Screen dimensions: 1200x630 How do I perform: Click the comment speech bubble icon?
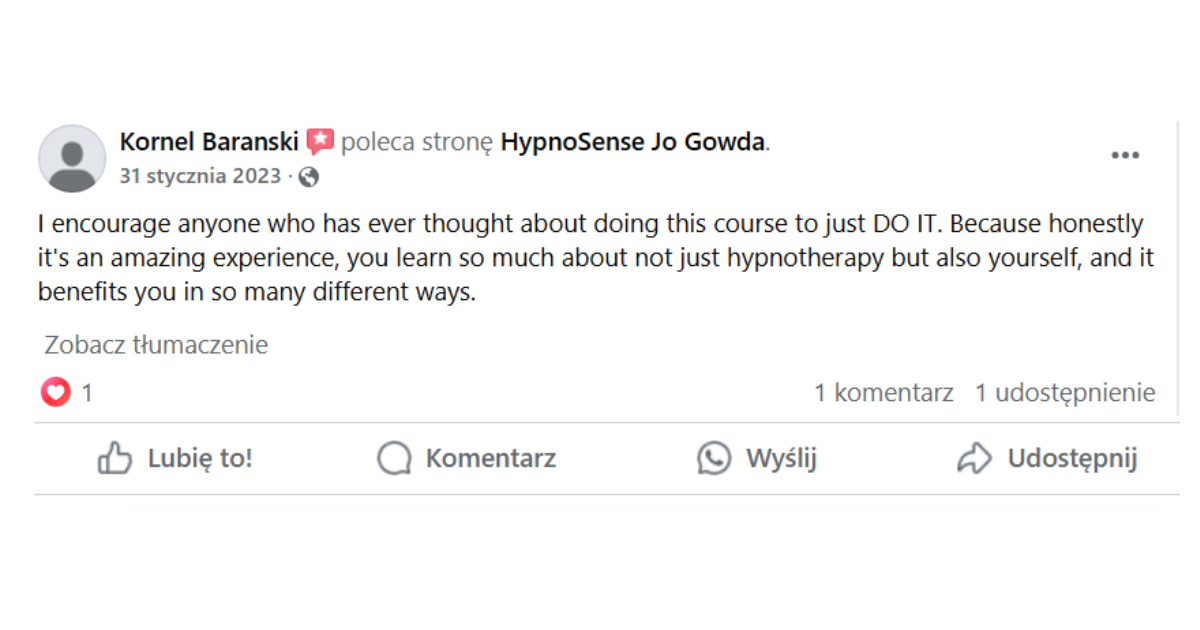[x=394, y=459]
